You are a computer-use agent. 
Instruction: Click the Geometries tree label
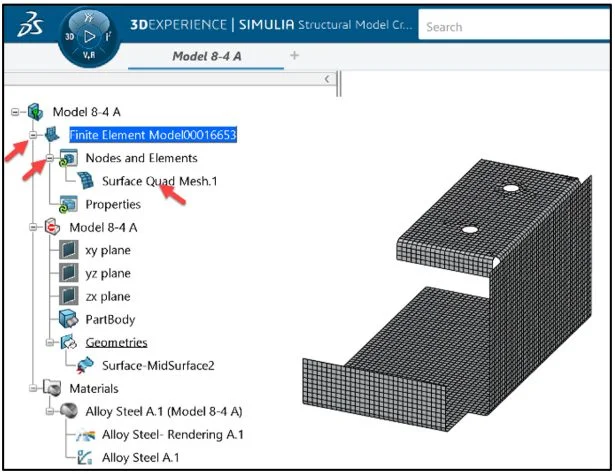118,342
